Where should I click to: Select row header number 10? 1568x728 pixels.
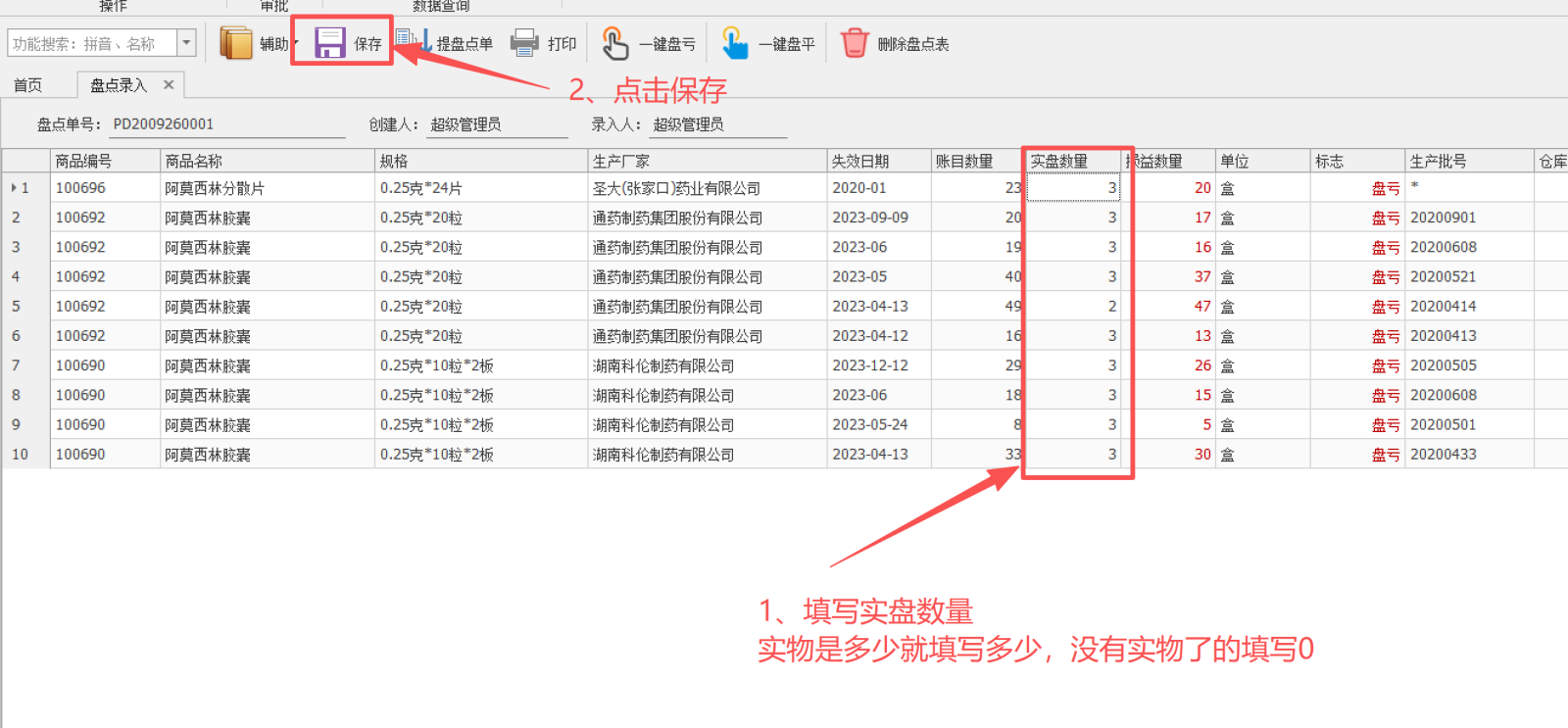coord(25,455)
